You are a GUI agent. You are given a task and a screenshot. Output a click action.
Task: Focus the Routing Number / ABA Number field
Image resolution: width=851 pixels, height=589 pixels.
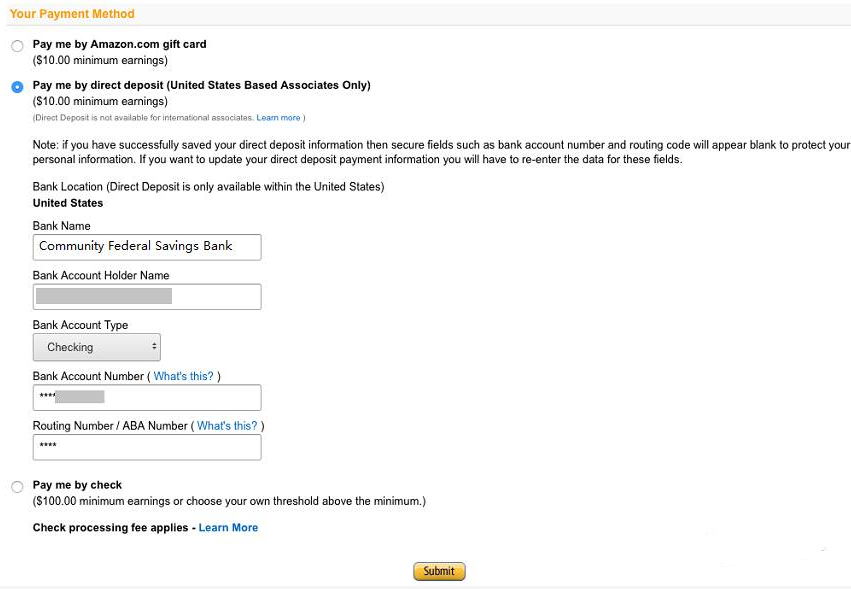coord(147,447)
